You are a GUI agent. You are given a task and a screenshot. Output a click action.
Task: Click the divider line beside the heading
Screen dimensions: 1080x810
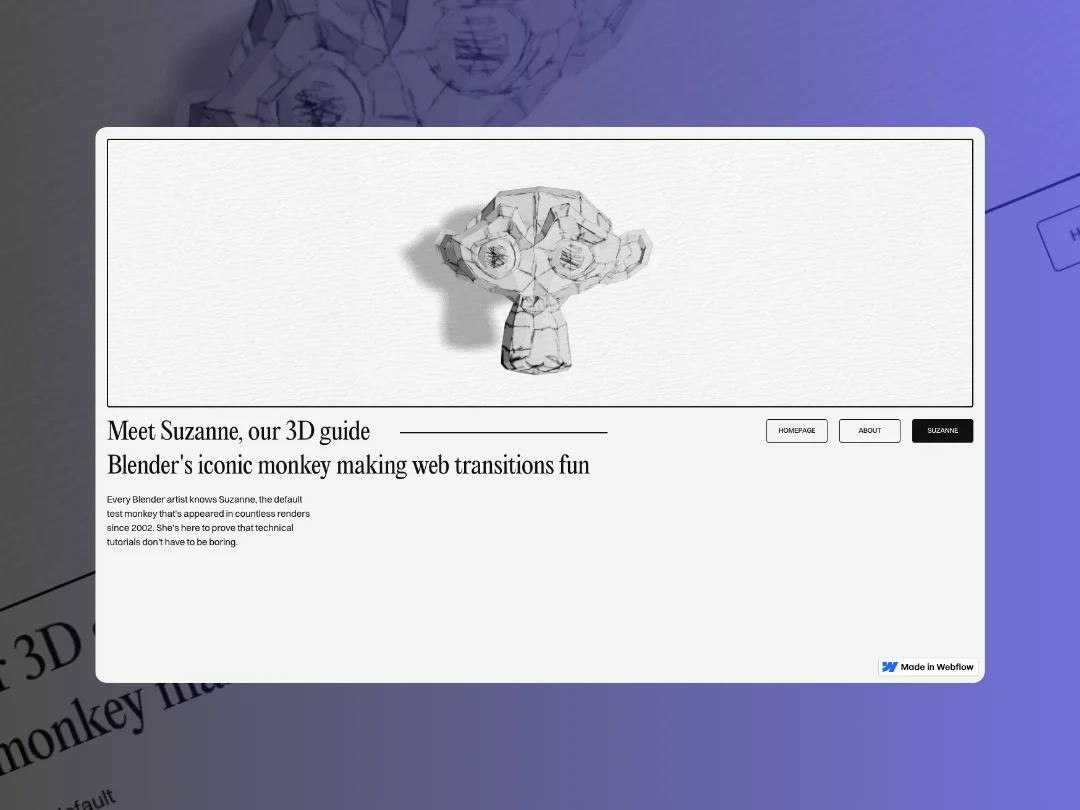pos(505,432)
